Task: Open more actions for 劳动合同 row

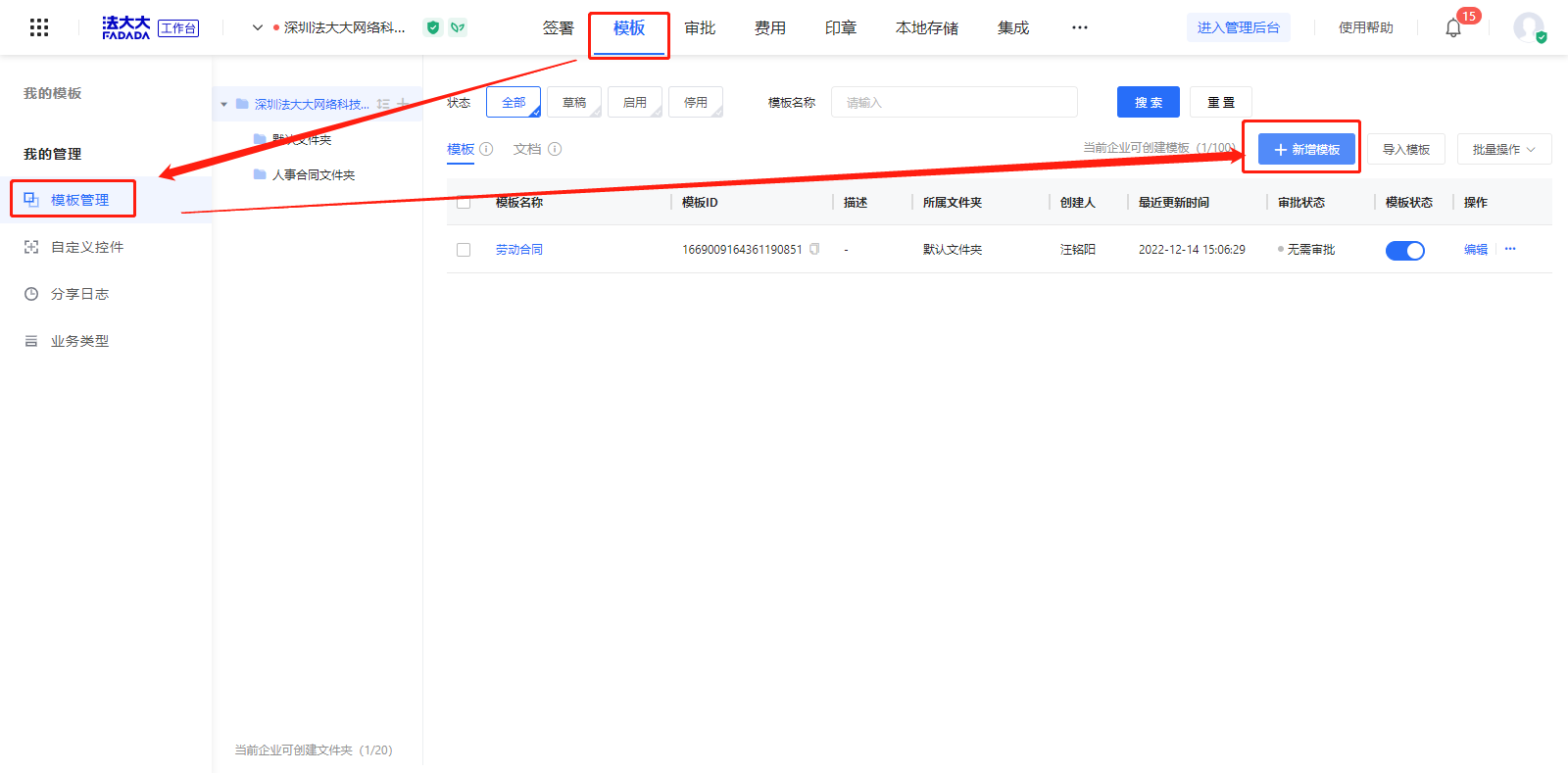Action: point(1510,249)
